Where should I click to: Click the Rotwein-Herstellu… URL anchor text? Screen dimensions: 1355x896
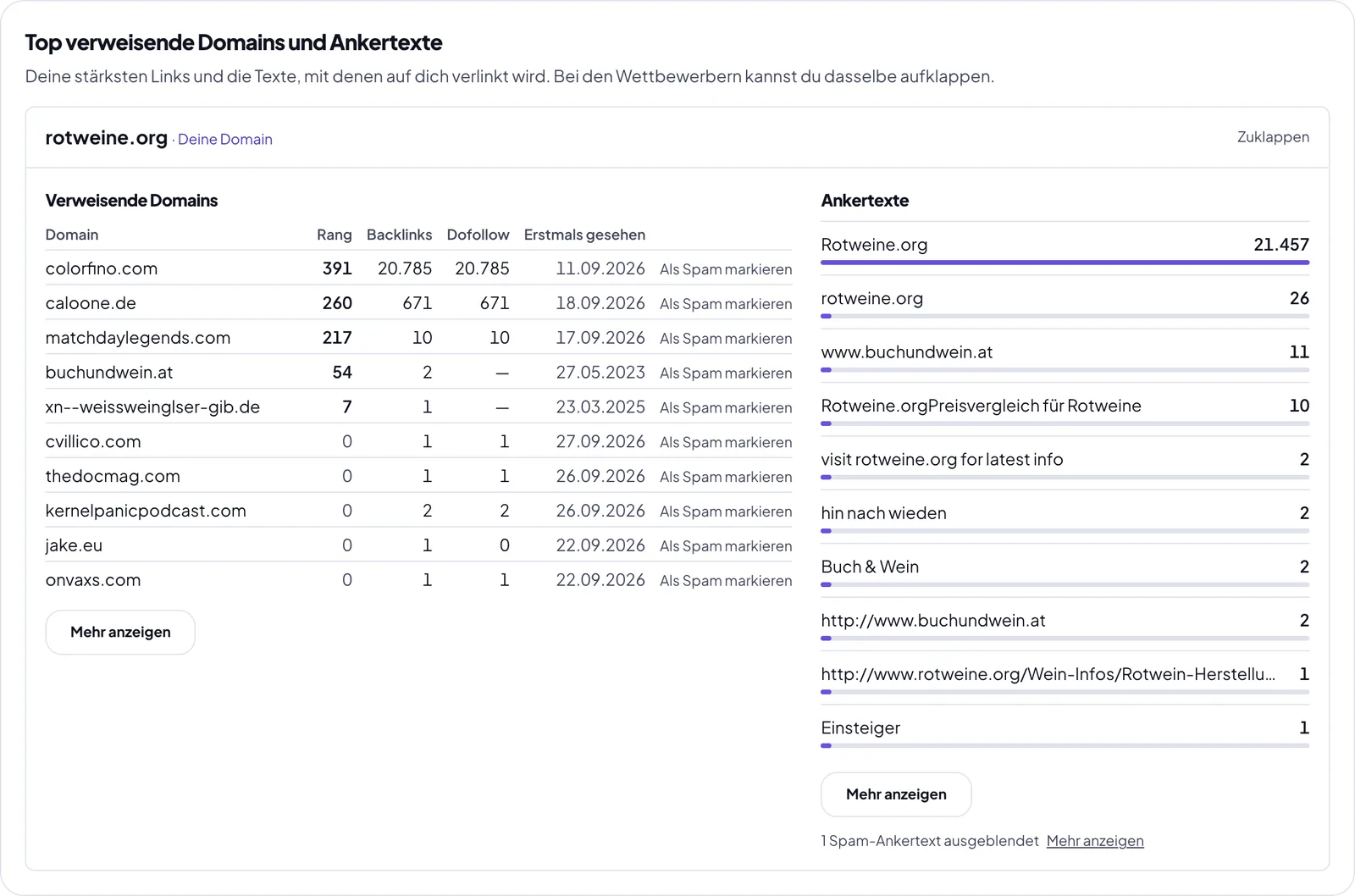[x=1048, y=674]
